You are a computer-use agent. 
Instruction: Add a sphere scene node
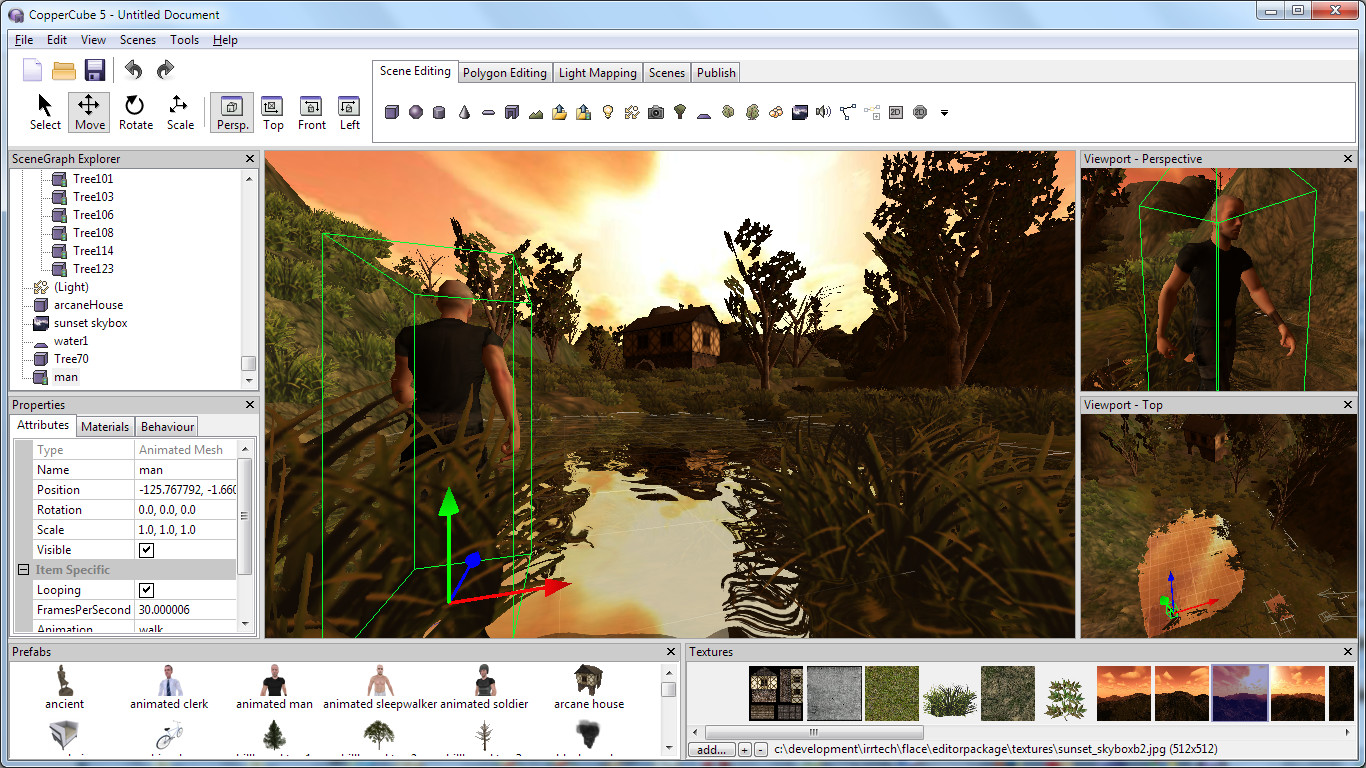[416, 112]
